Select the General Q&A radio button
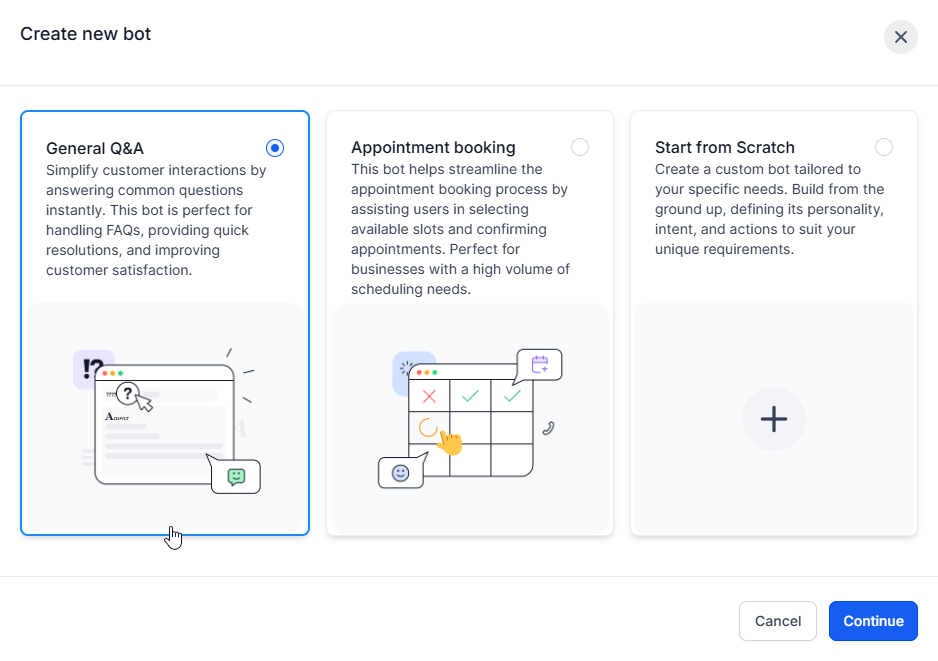 275,148
